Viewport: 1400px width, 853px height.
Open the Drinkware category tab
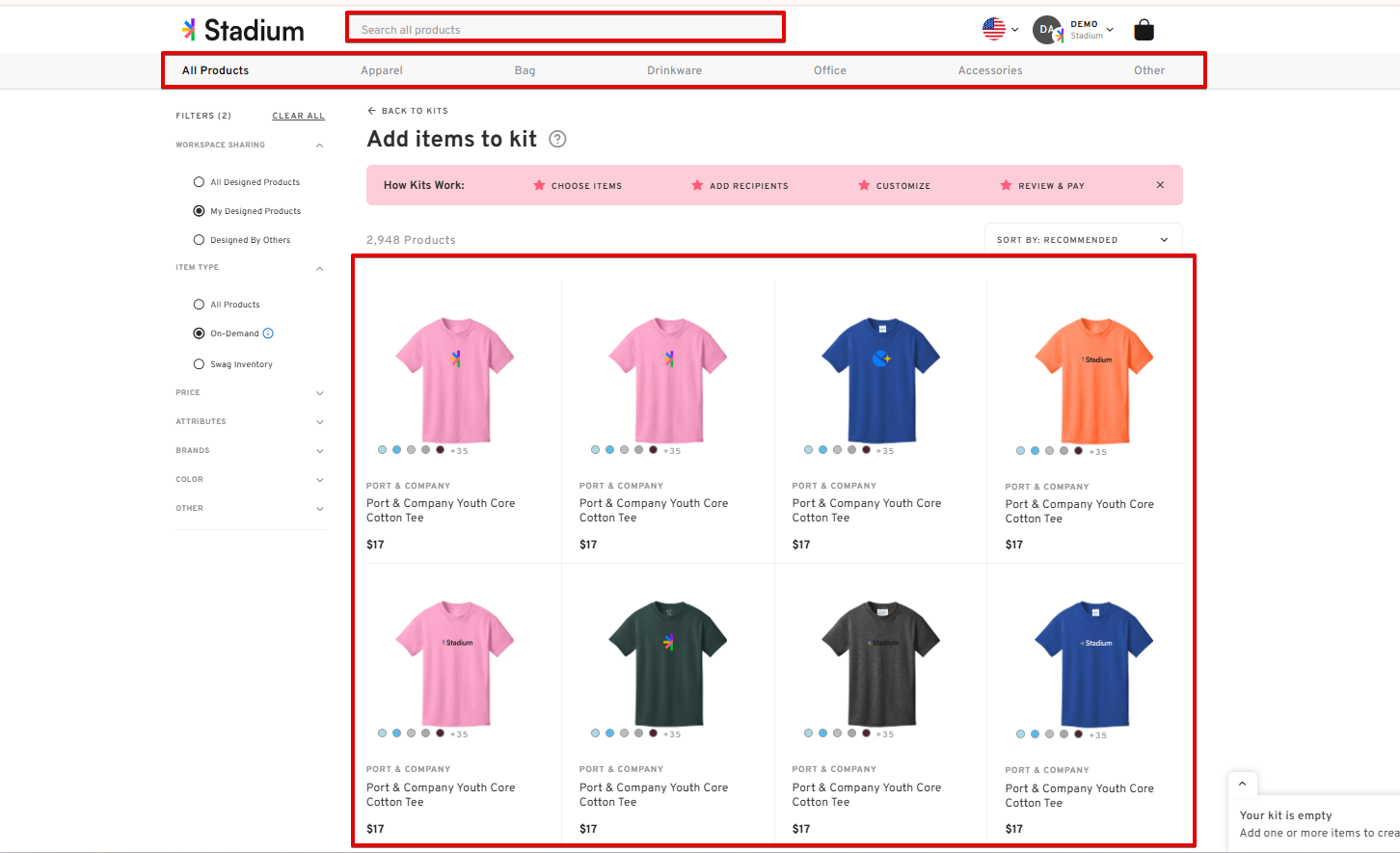tap(675, 70)
